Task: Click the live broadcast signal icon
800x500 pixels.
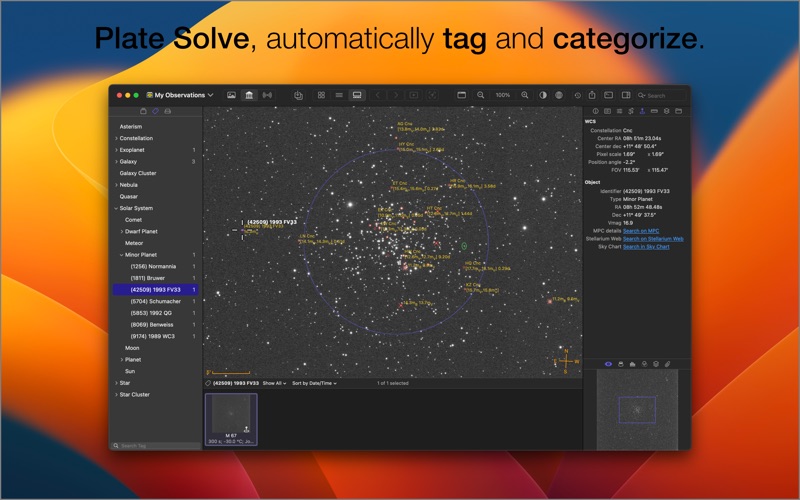Action: (x=267, y=95)
